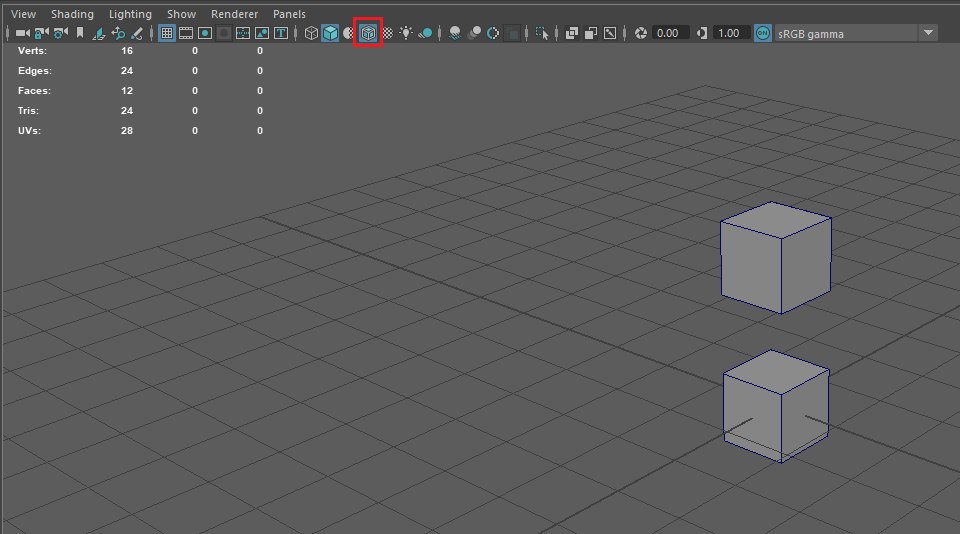Toggle the viewport Grid display
Screen dimensions: 960x534
click(x=167, y=33)
